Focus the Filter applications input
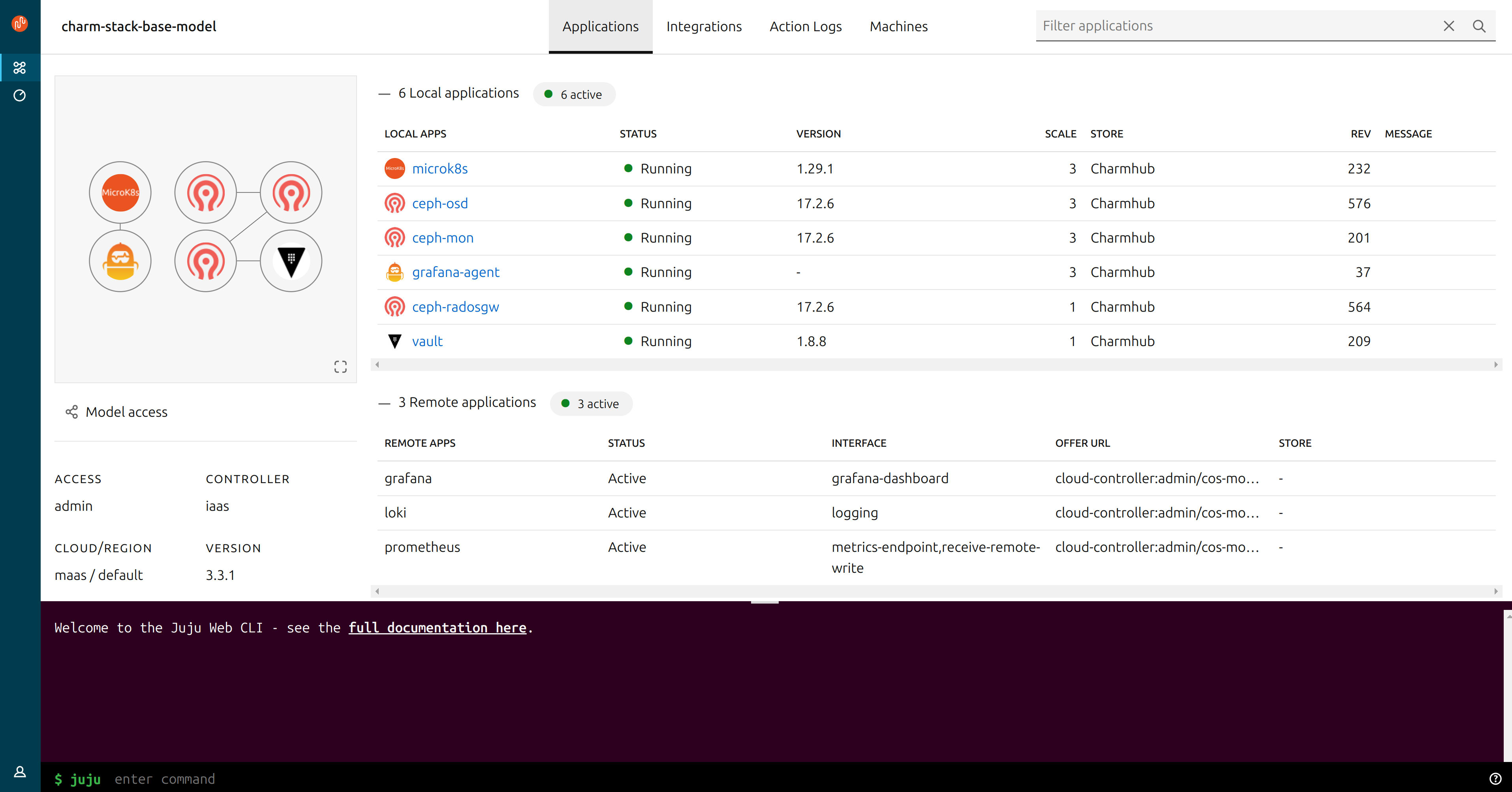This screenshot has width=1512, height=792. pyautogui.click(x=1238, y=26)
